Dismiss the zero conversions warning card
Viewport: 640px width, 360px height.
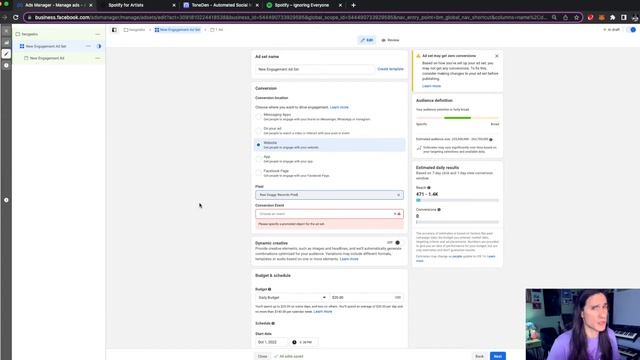pos(497,56)
